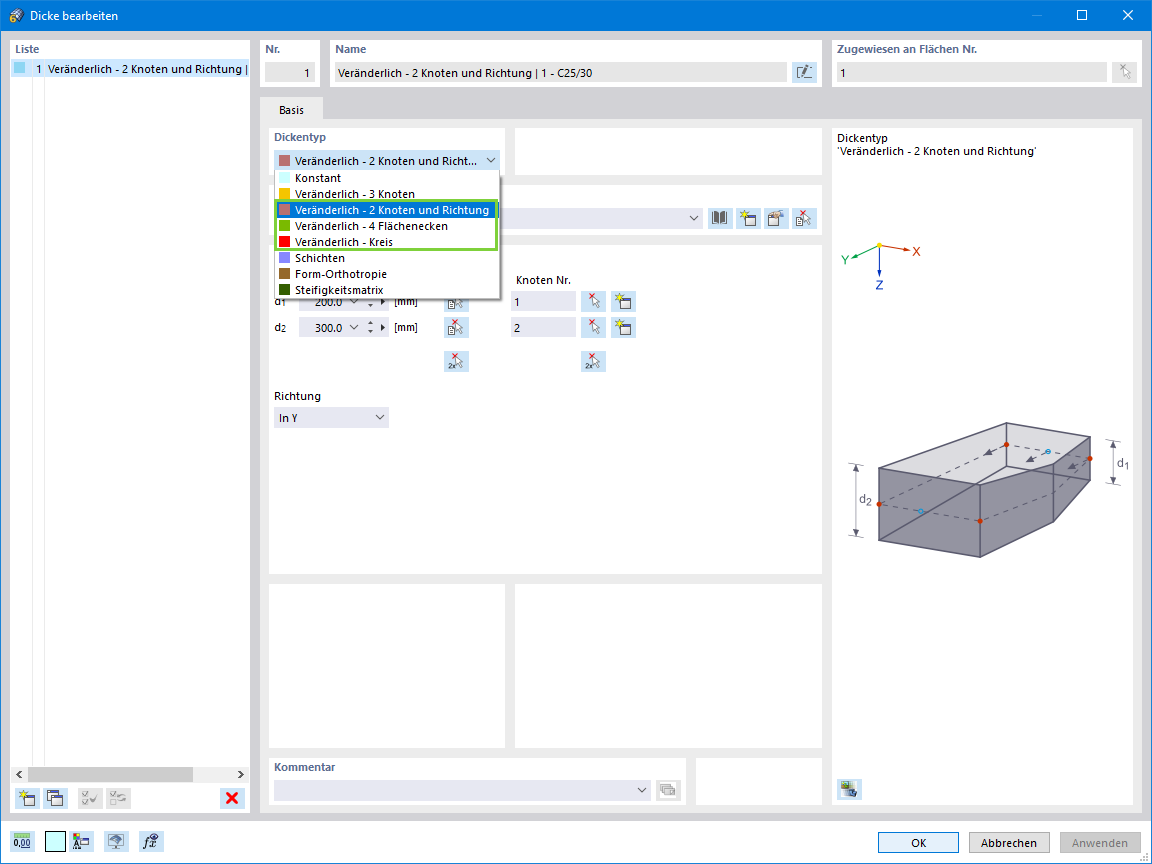This screenshot has height=864, width=1152.
Task: Select list entry 1 Veränderlich - 2 Knoten
Action: 131,69
